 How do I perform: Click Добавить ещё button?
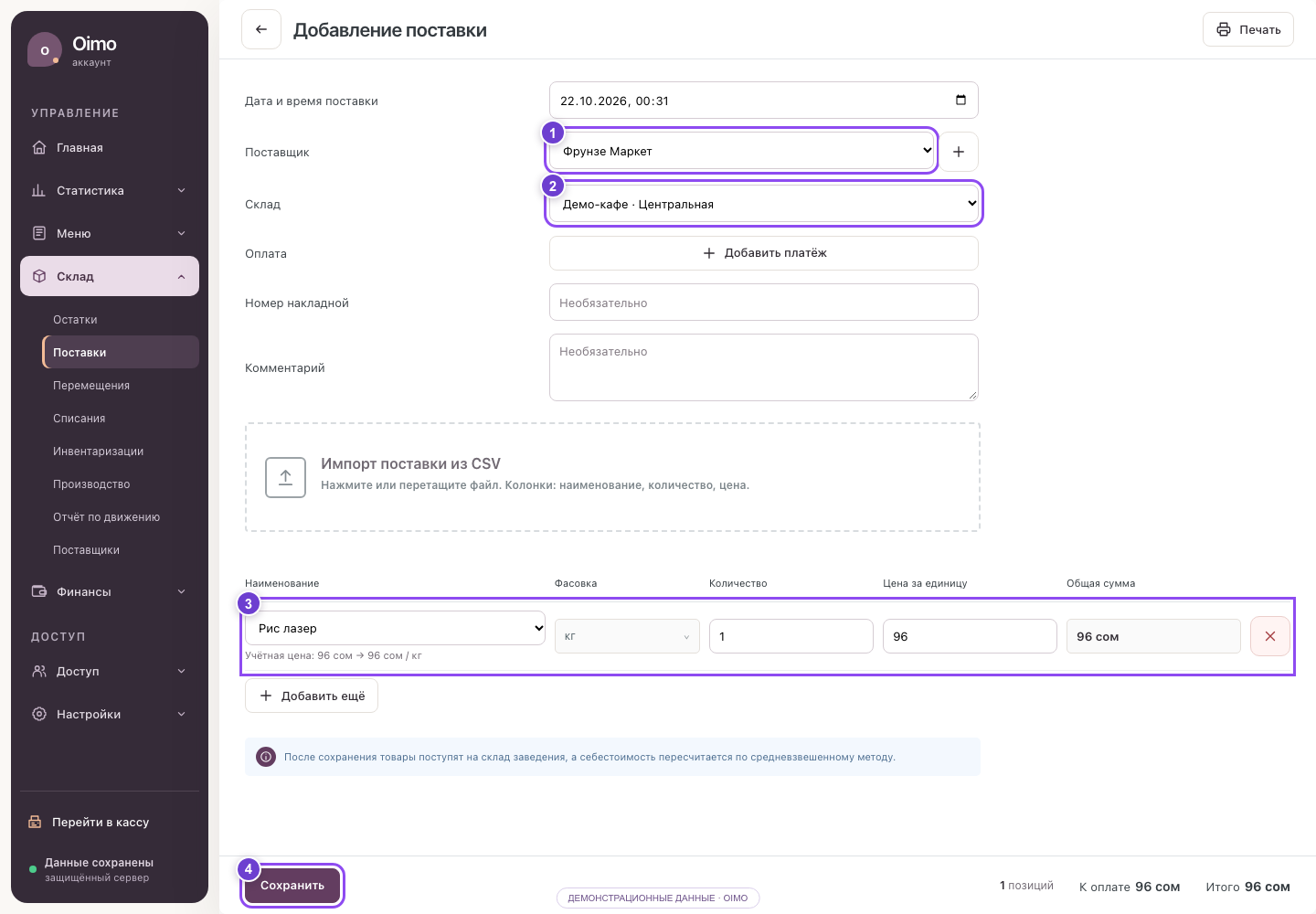click(x=312, y=696)
